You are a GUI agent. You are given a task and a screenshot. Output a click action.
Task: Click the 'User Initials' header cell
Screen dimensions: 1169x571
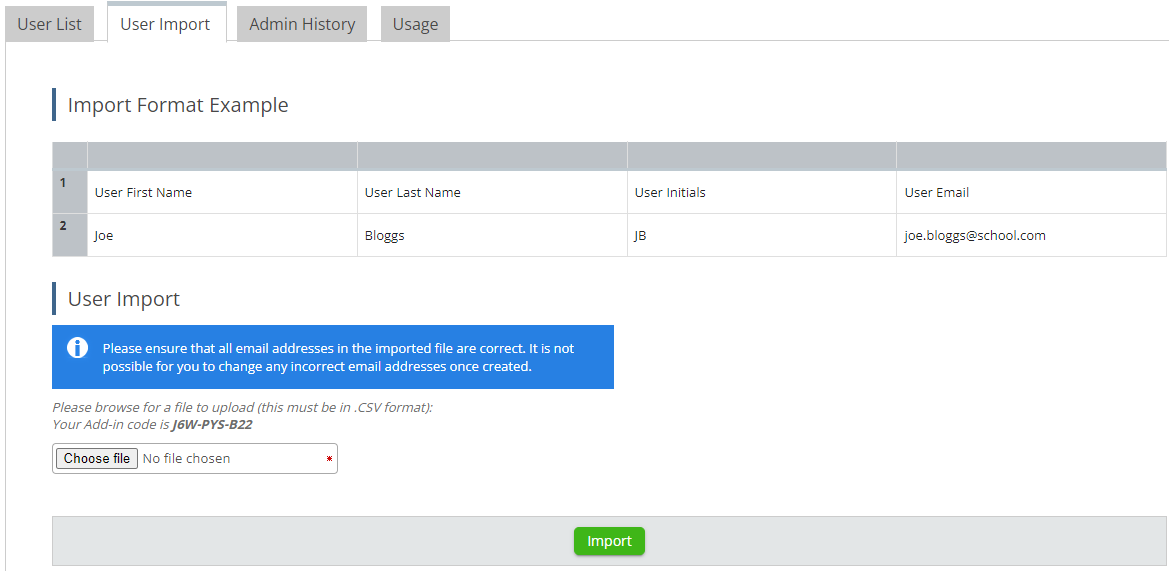tap(761, 192)
